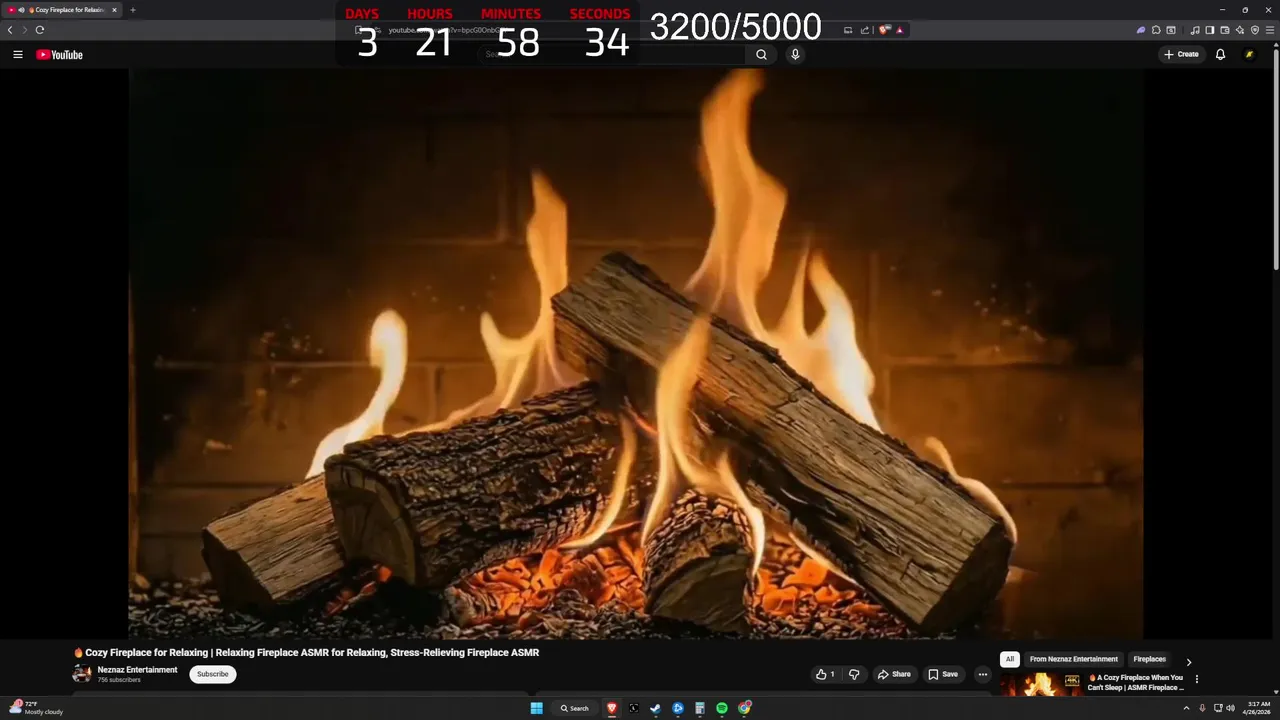The height and width of the screenshot is (720, 1280).
Task: Open the account avatar menu
Action: (x=1249, y=55)
